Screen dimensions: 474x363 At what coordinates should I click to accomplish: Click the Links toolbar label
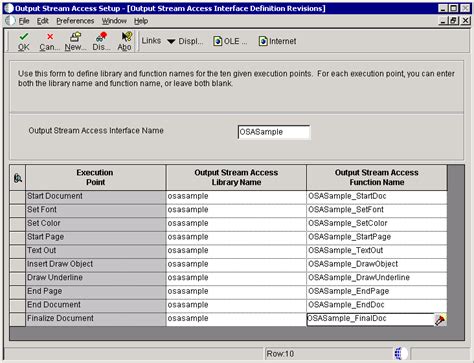coord(151,41)
